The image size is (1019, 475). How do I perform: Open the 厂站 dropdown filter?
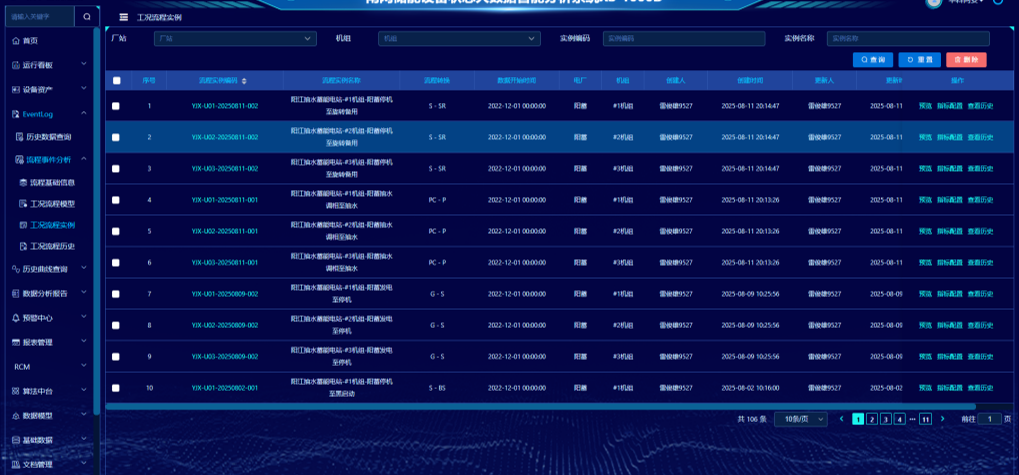click(x=235, y=39)
